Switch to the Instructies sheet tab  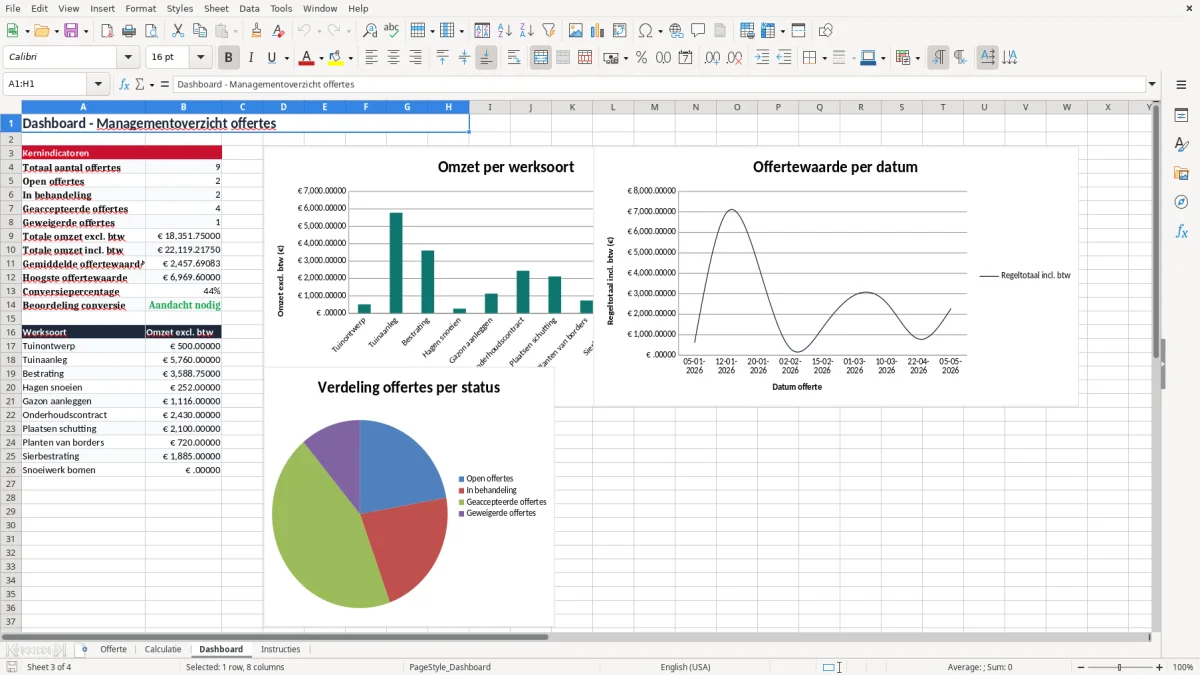(280, 649)
